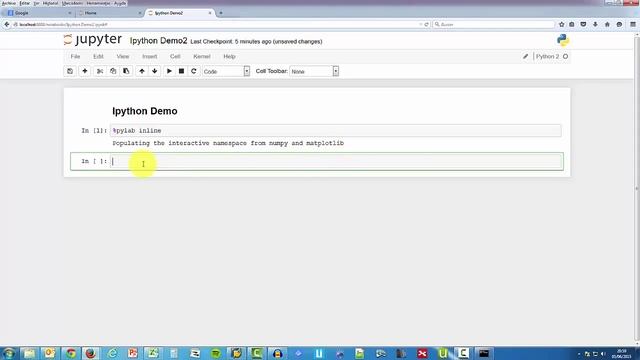The height and width of the screenshot is (360, 640).
Task: Close the Ipython Demo2 browser tab
Action: pyautogui.click(x=210, y=13)
